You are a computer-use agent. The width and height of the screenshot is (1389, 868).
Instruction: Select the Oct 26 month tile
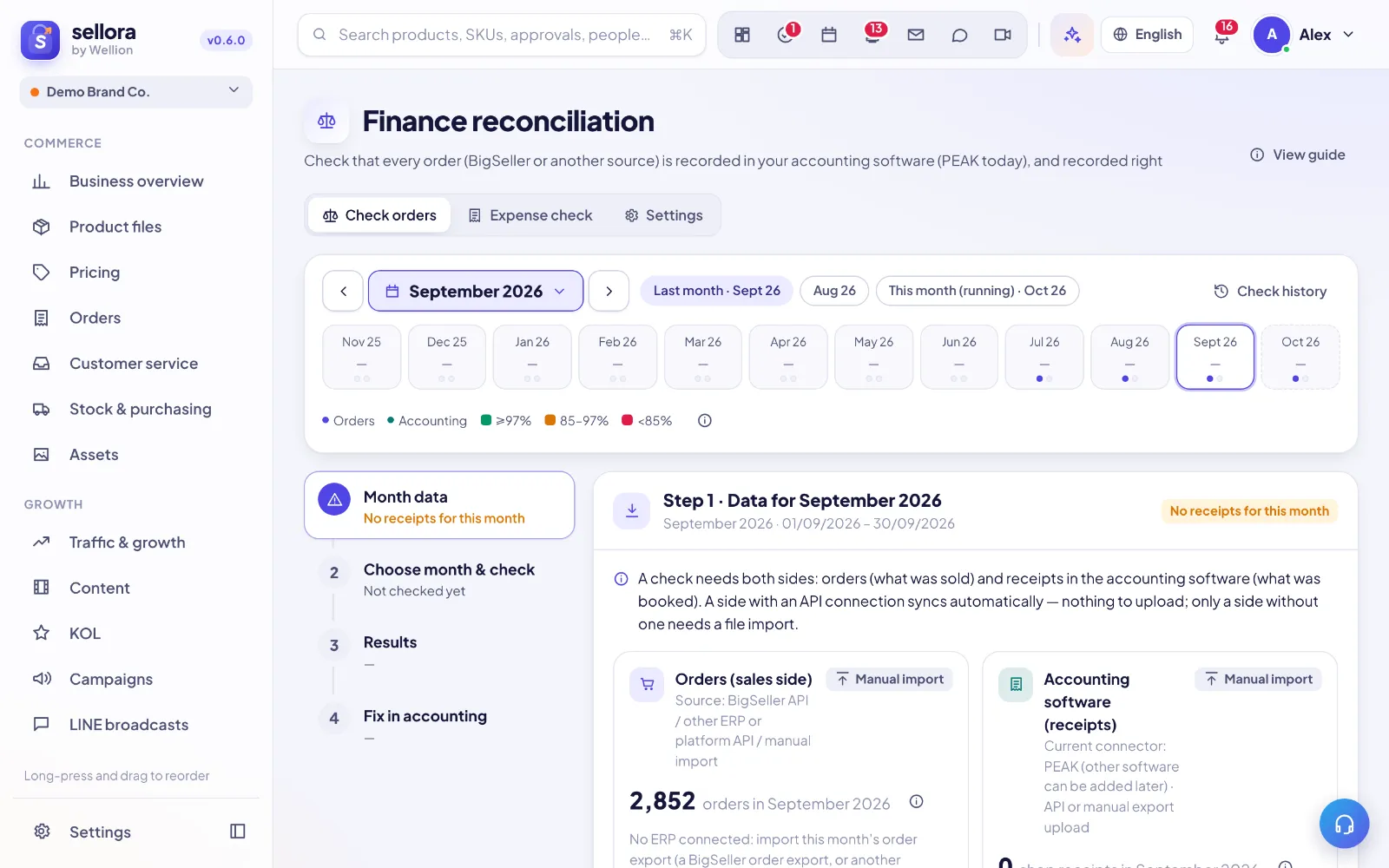pos(1300,357)
